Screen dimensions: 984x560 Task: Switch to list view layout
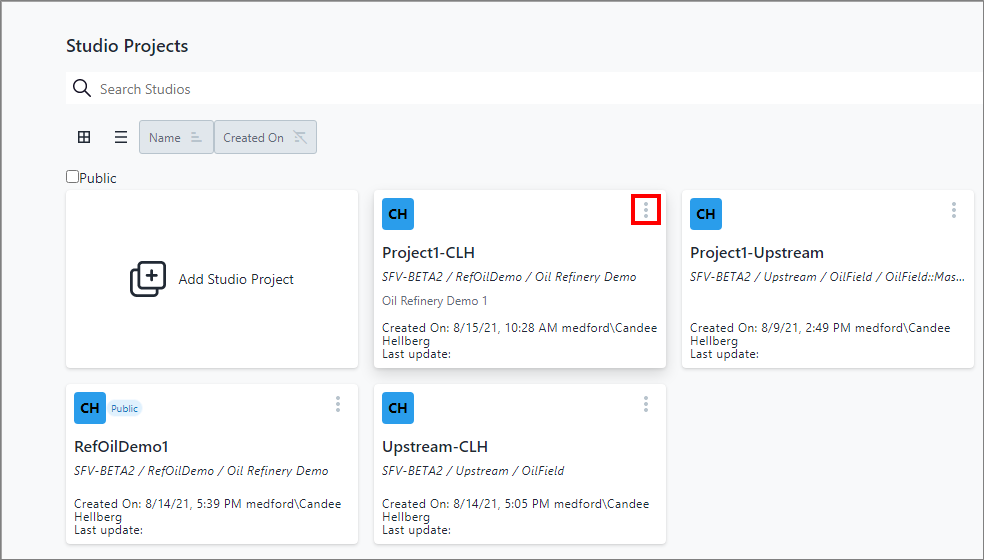click(120, 138)
